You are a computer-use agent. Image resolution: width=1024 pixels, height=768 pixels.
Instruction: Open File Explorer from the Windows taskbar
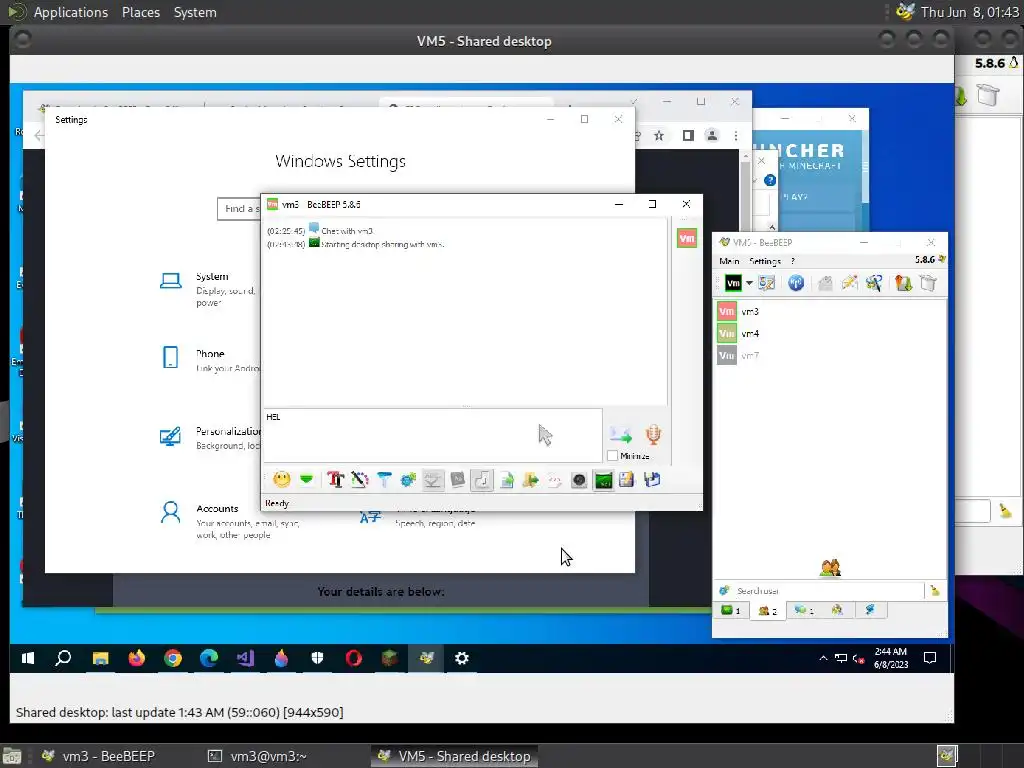100,658
